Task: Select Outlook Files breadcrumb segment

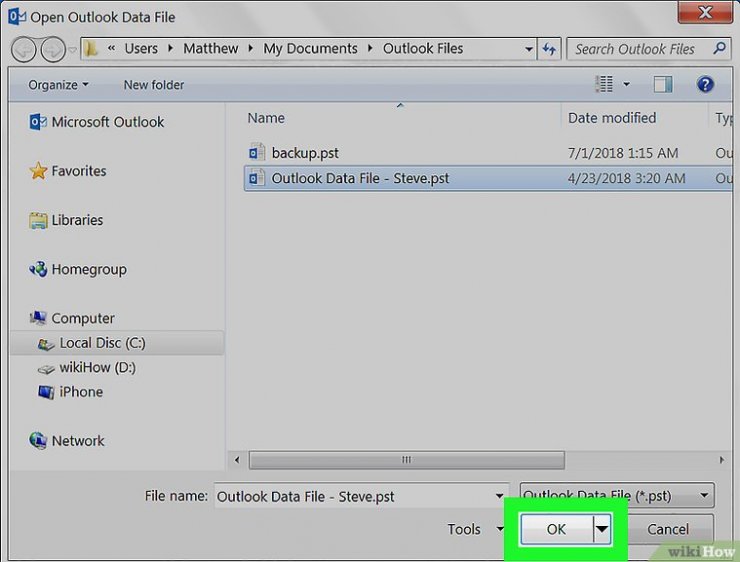Action: [422, 49]
